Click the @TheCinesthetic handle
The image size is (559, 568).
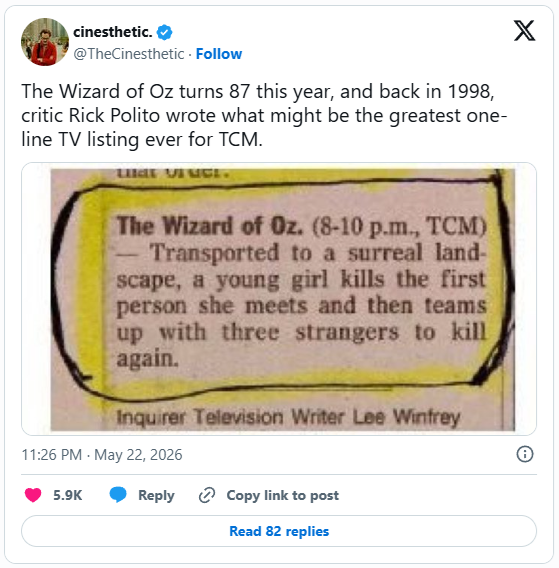click(129, 54)
